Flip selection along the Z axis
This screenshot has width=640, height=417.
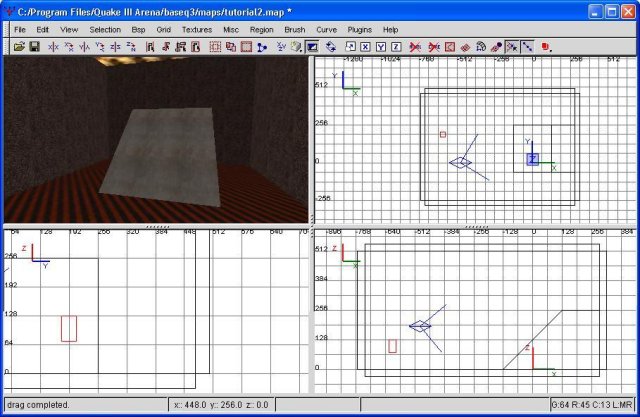(x=116, y=47)
